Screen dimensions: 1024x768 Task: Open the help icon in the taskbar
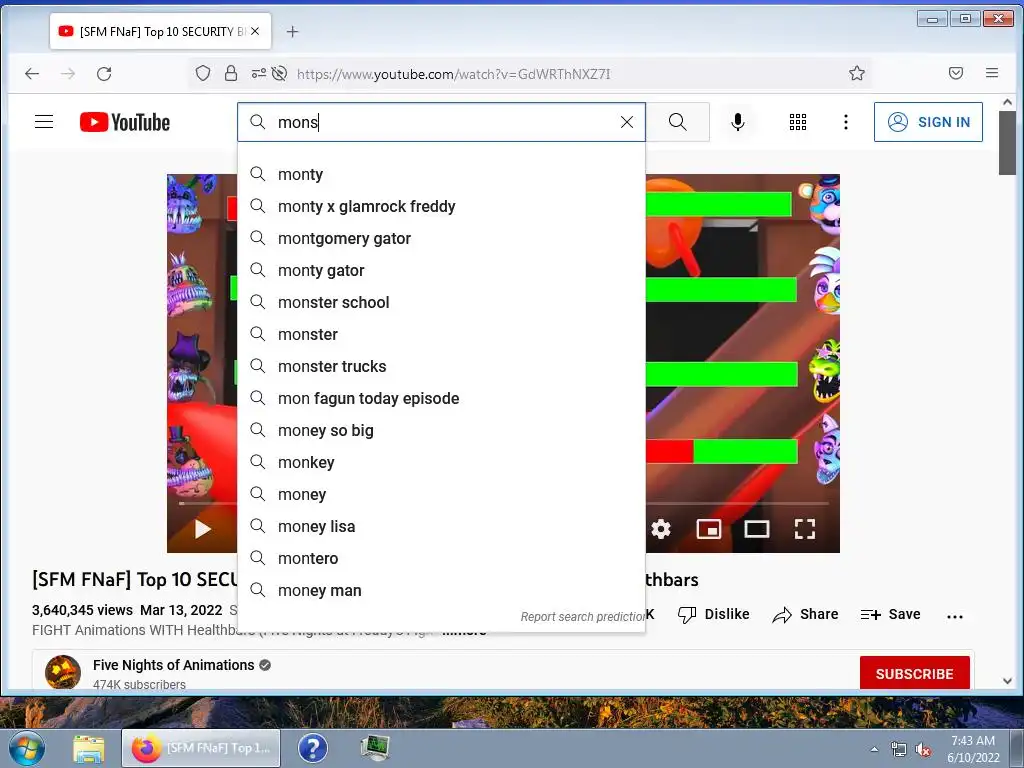tap(313, 748)
